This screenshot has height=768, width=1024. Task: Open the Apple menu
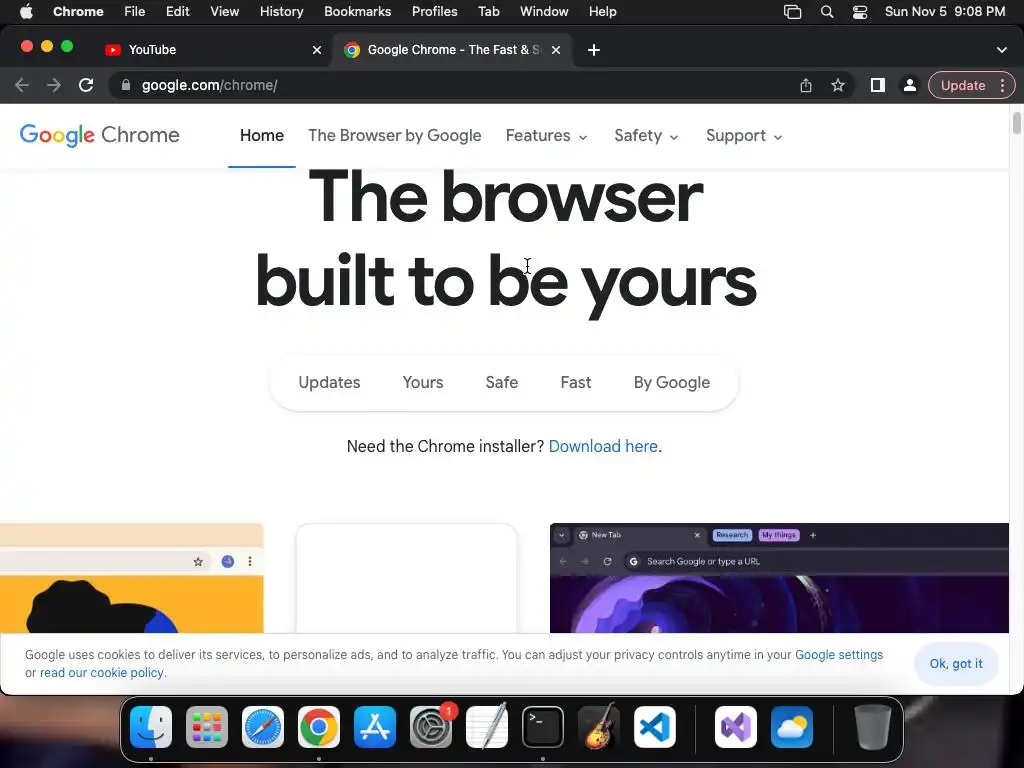click(26, 12)
